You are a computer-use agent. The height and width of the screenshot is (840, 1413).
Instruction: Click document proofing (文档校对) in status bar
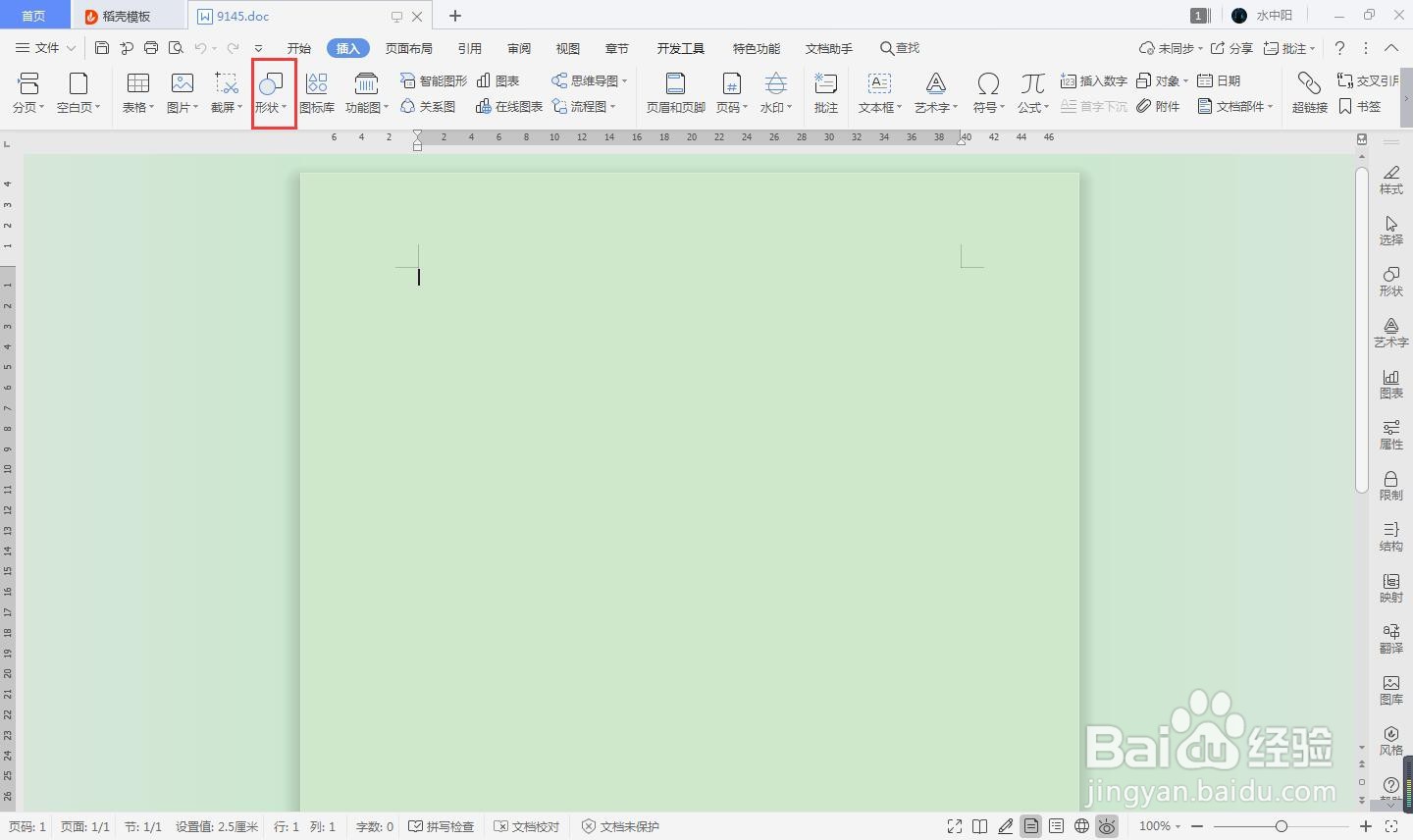(527, 826)
